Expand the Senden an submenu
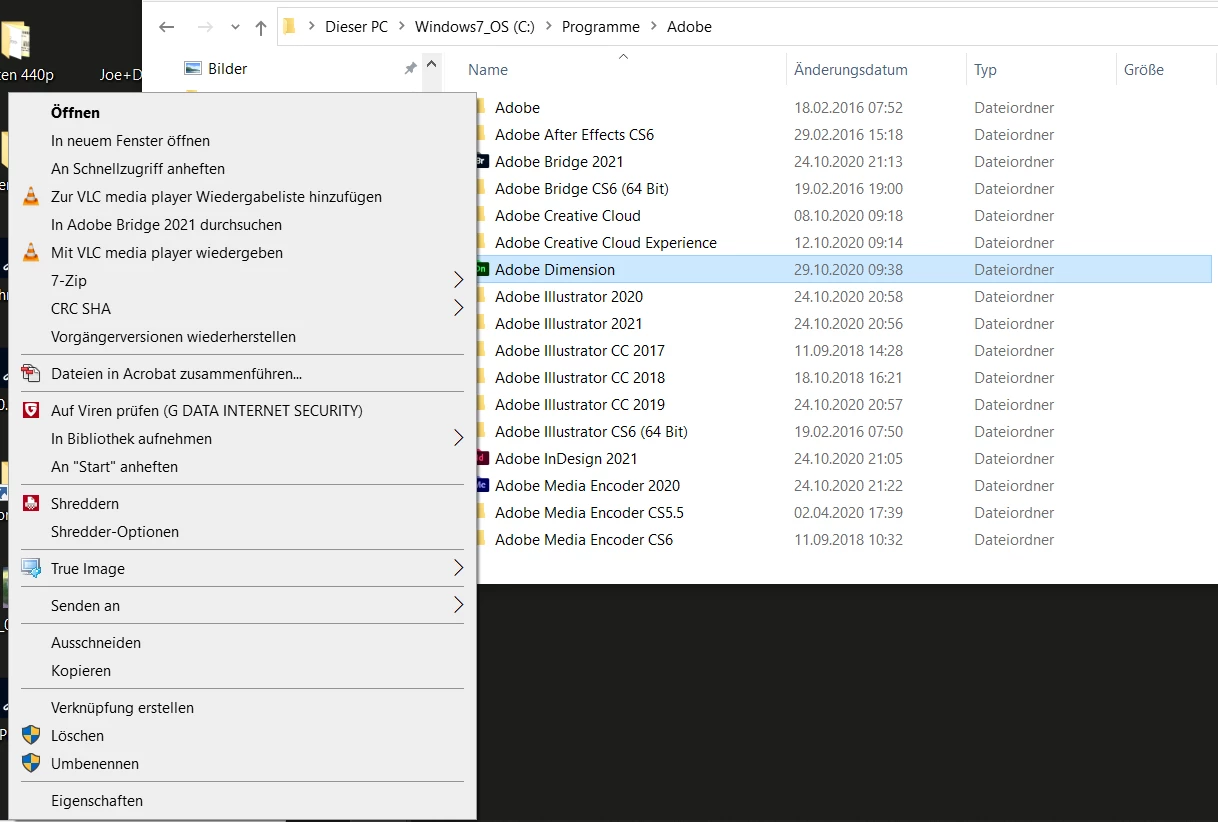 (x=459, y=605)
